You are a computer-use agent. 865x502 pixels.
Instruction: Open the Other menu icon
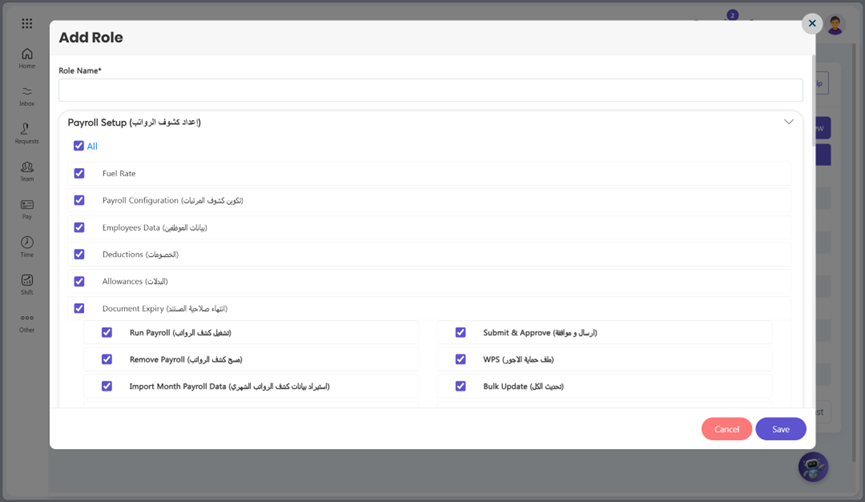[x=27, y=318]
